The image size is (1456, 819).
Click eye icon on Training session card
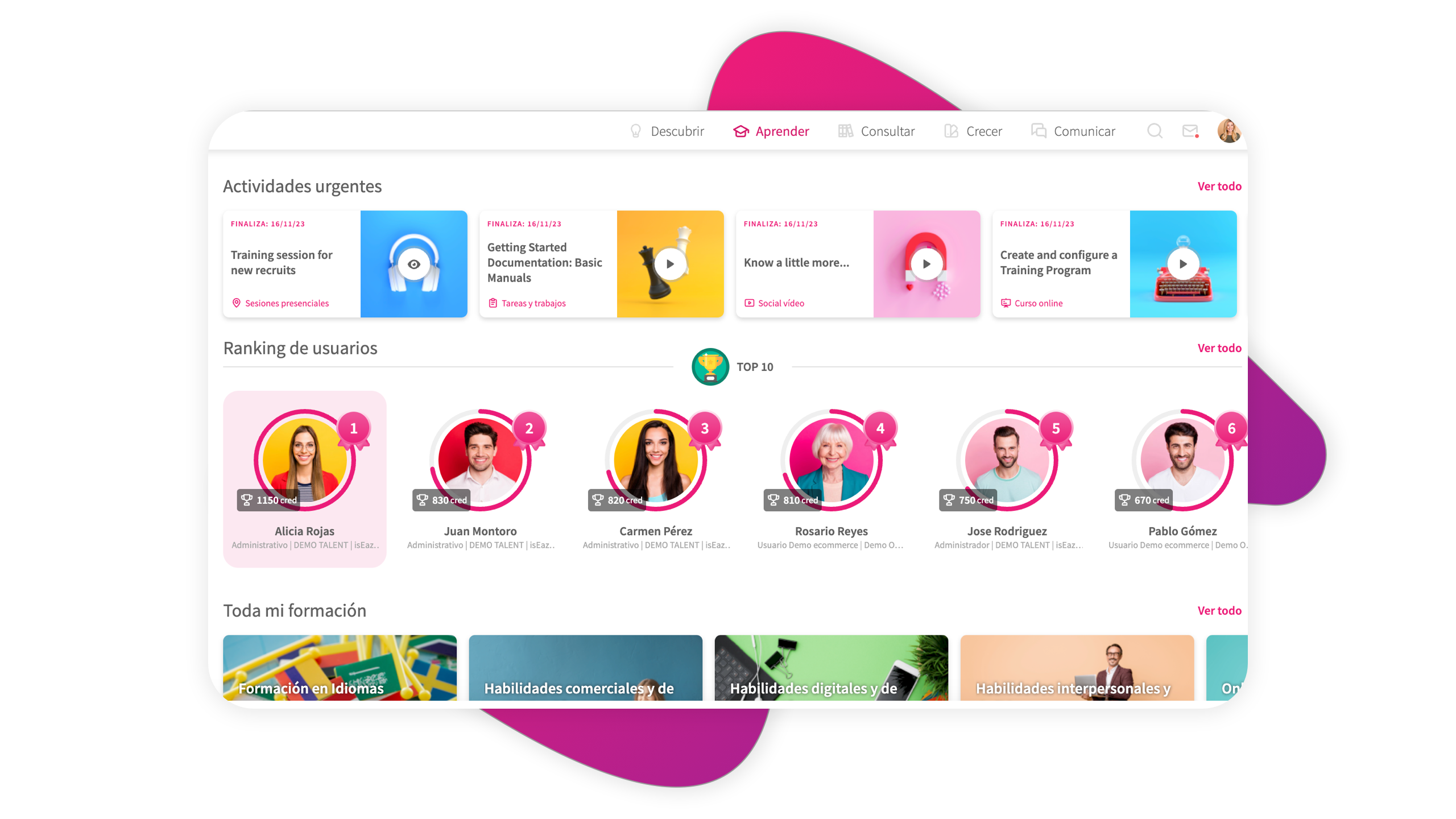(x=413, y=264)
